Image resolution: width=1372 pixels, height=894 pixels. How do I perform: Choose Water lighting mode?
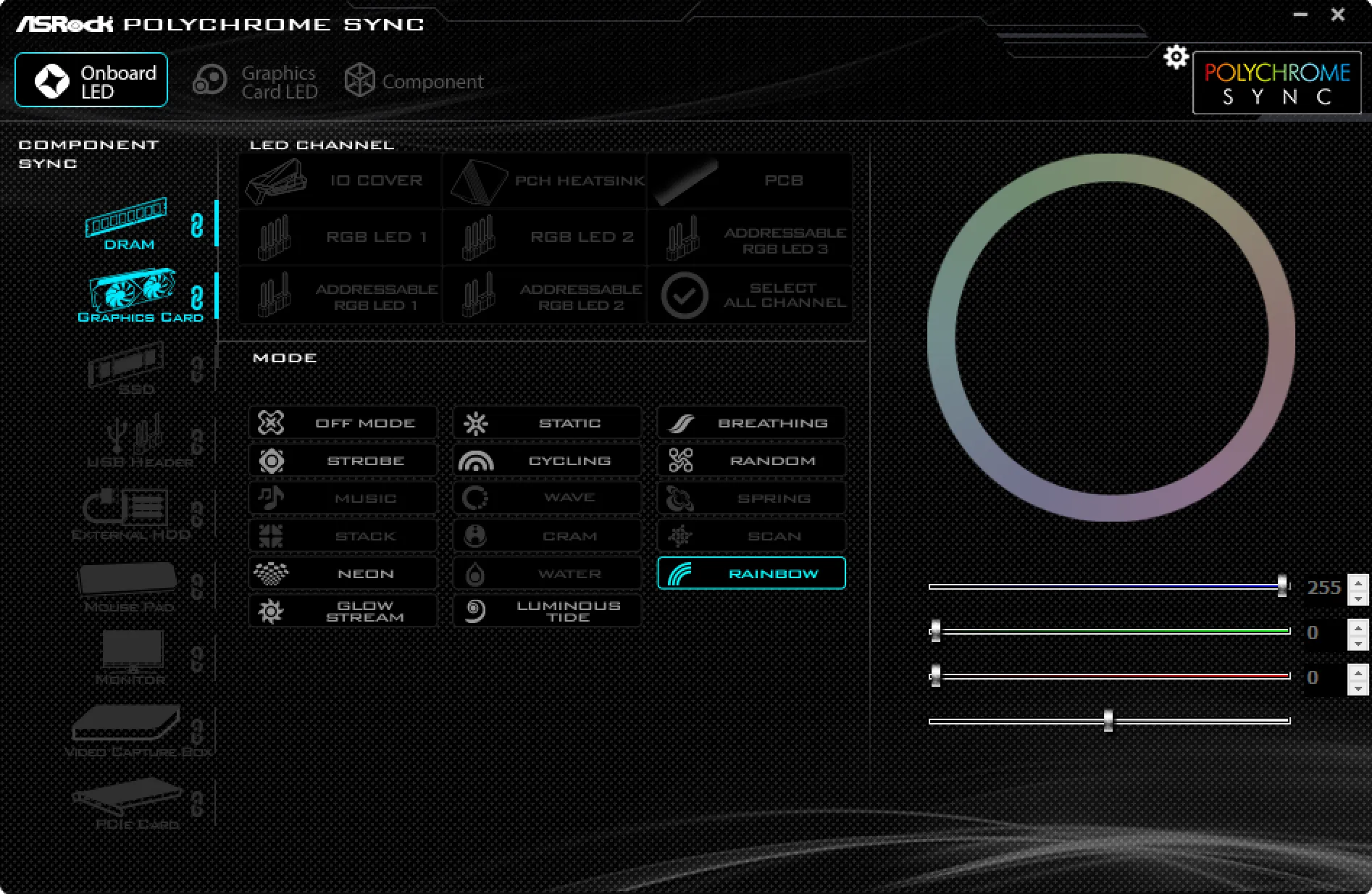pos(547,573)
